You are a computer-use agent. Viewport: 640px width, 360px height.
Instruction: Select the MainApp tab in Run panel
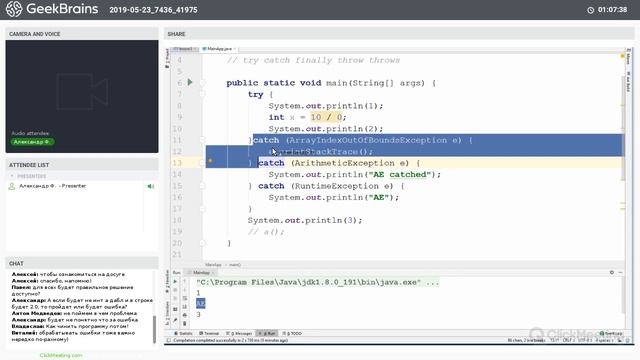pos(201,272)
